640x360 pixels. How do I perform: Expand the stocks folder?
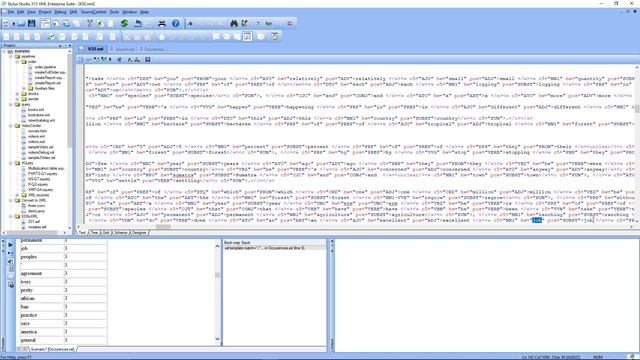point(18,93)
